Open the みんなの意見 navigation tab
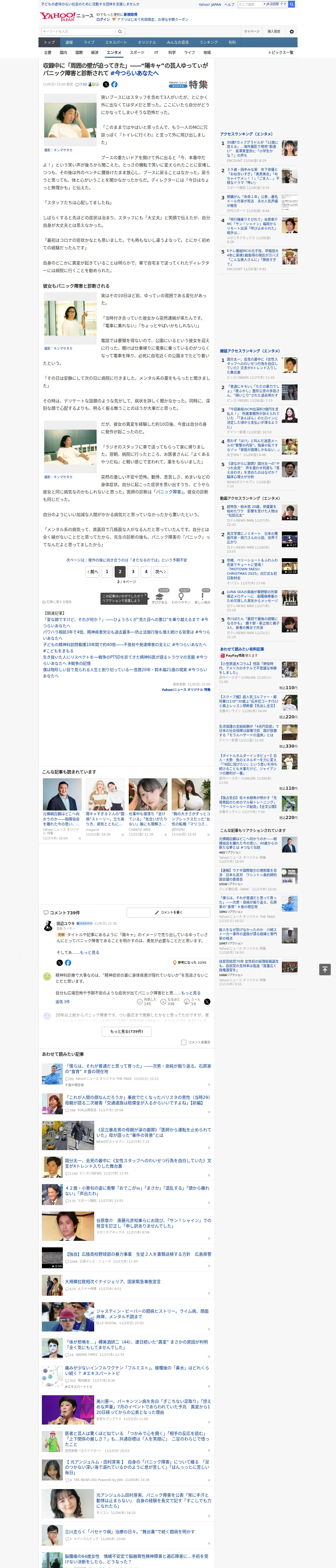This screenshot has width=336, height=1568. [177, 43]
